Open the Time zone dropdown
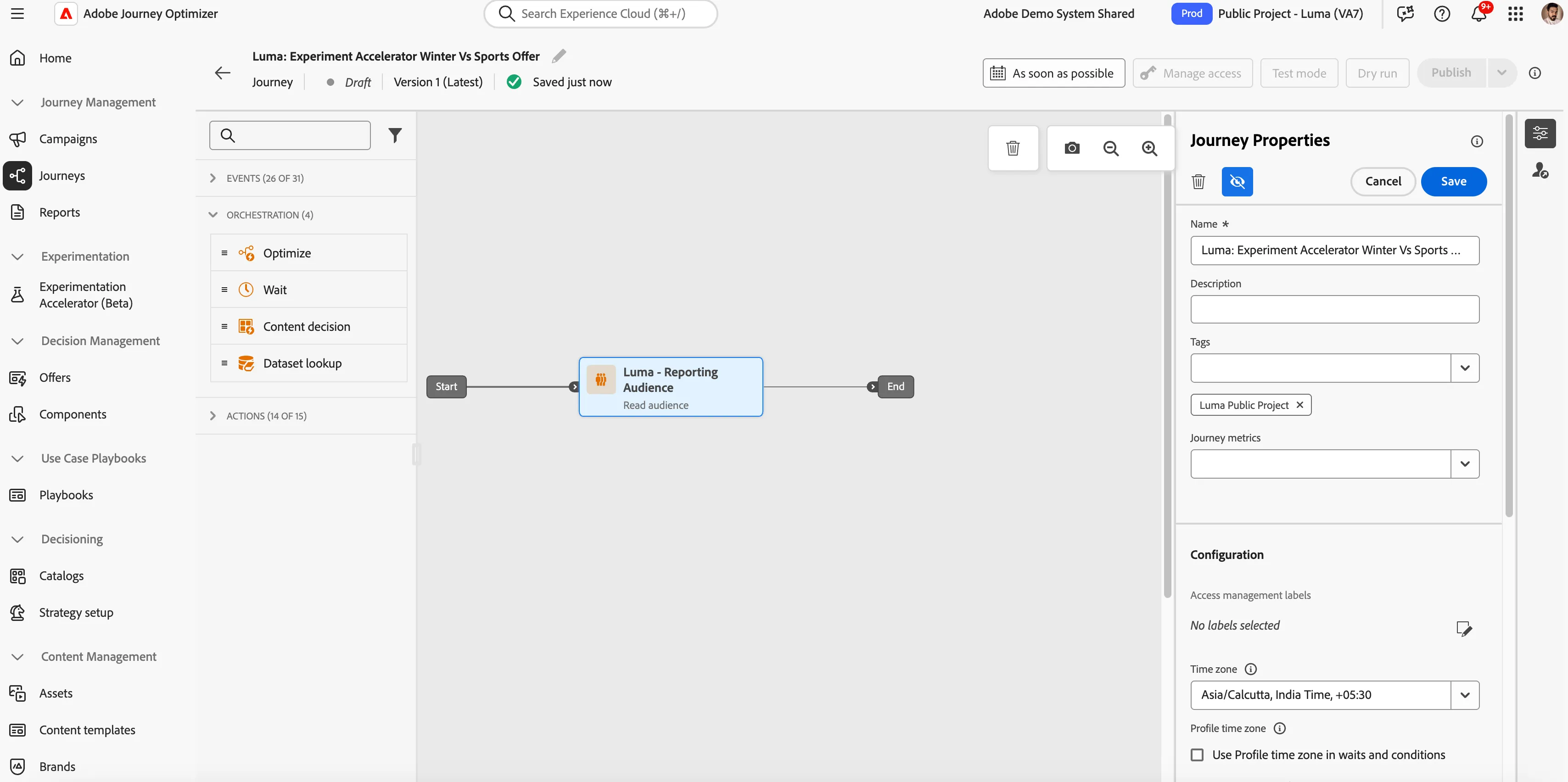1568x782 pixels. 1465,695
